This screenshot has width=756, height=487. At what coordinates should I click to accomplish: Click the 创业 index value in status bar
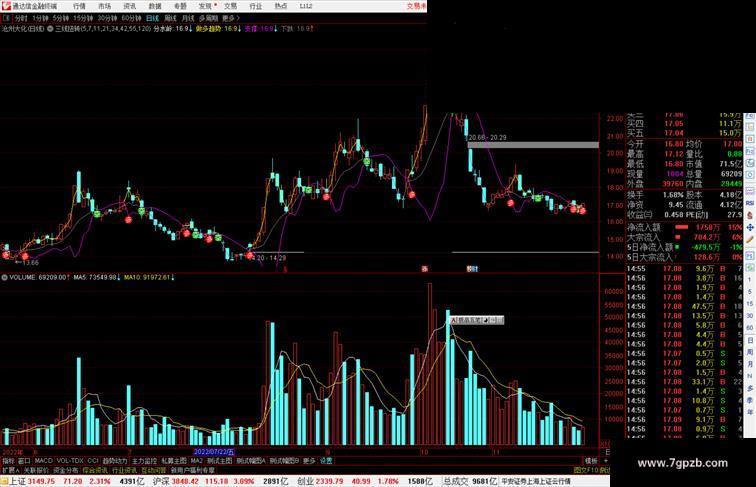329,481
